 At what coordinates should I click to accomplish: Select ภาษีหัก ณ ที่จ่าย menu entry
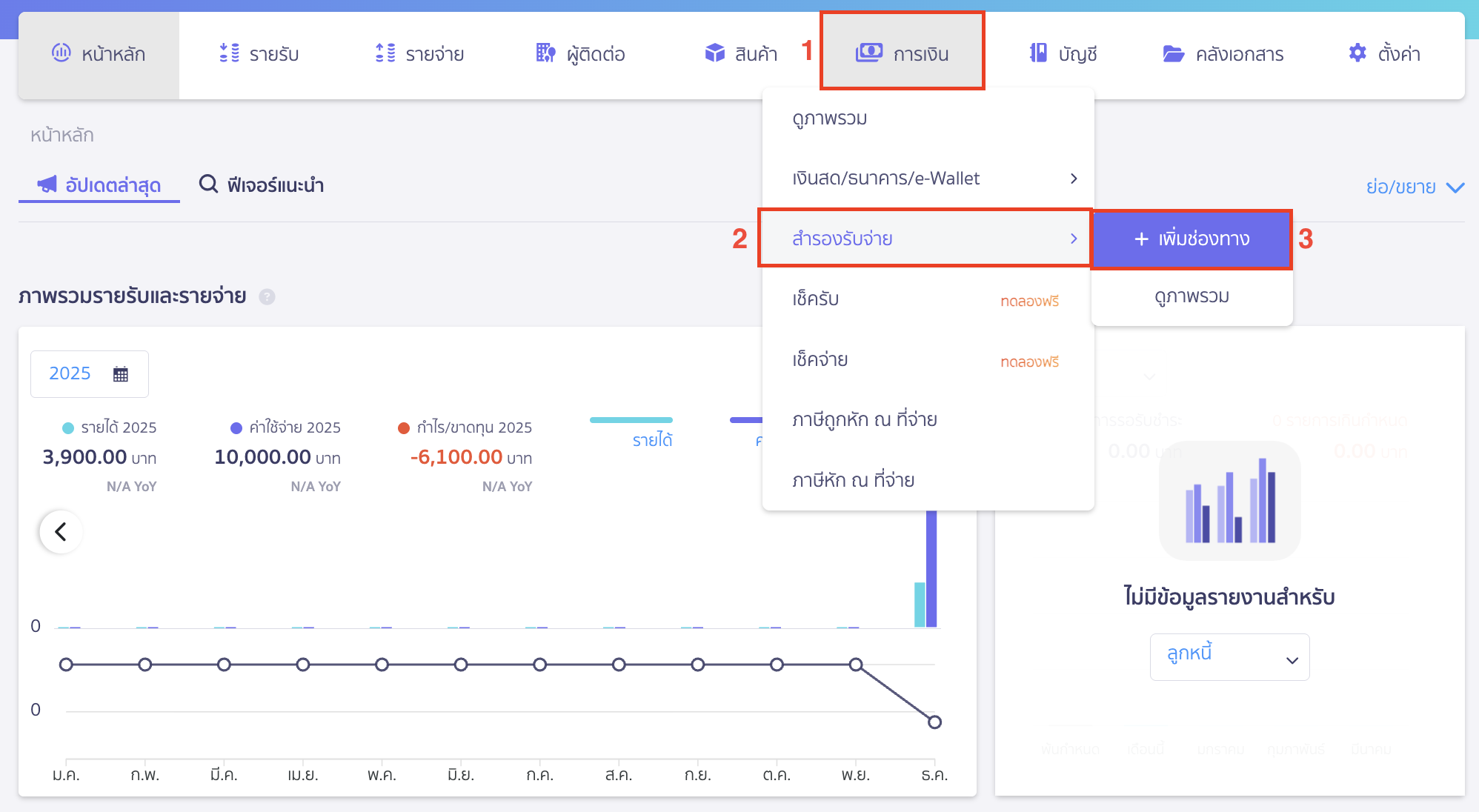point(853,480)
